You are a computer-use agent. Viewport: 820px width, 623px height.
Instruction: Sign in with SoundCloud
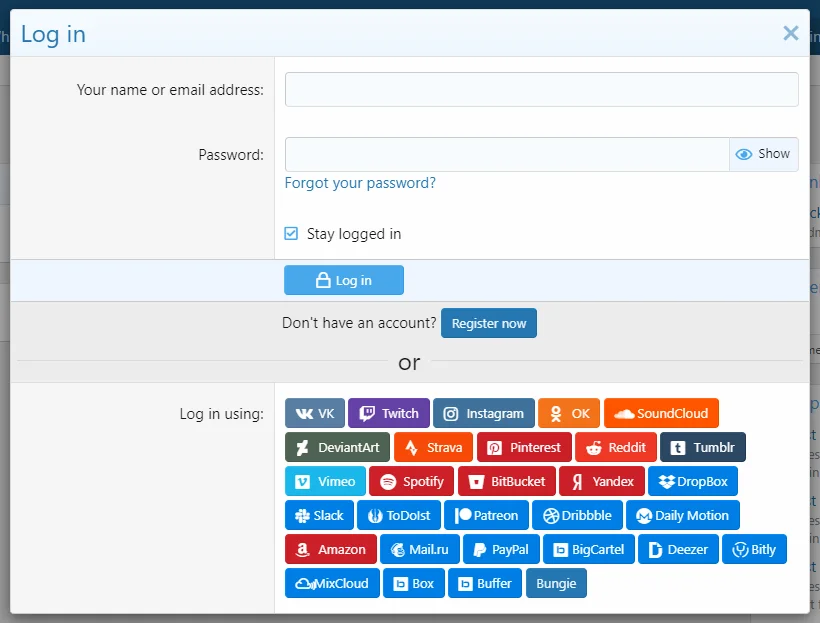click(661, 413)
